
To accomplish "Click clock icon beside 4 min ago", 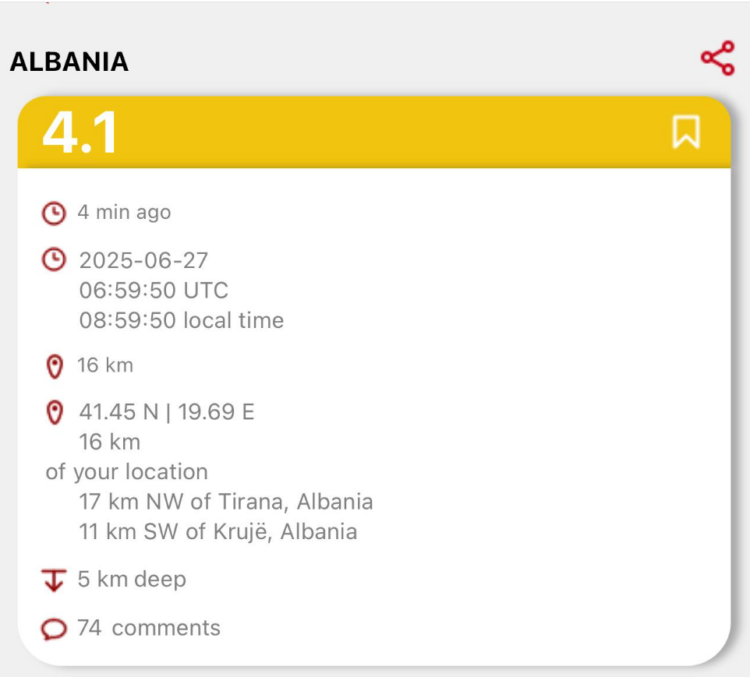I will (x=54, y=213).
